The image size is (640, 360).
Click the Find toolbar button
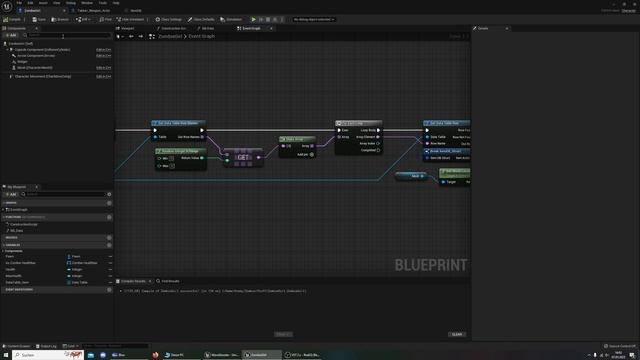point(105,19)
